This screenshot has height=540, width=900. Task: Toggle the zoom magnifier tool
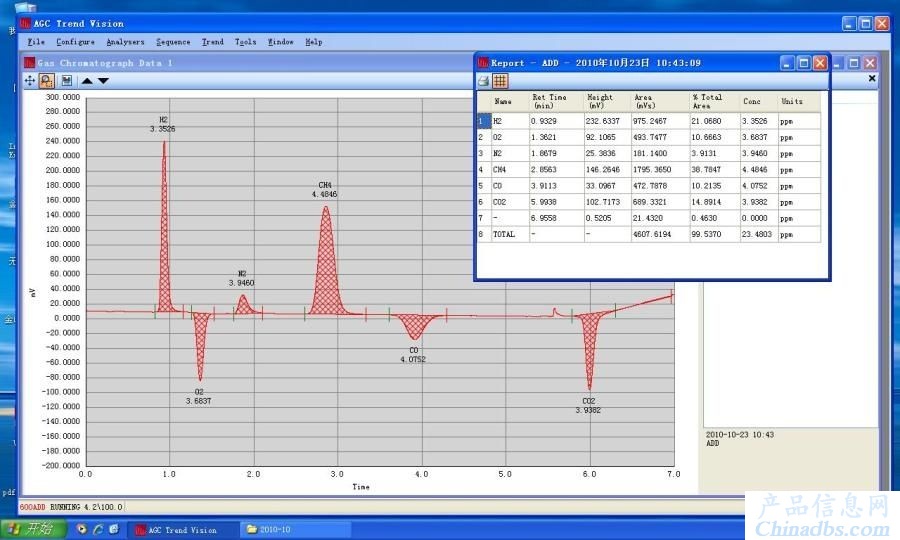46,81
